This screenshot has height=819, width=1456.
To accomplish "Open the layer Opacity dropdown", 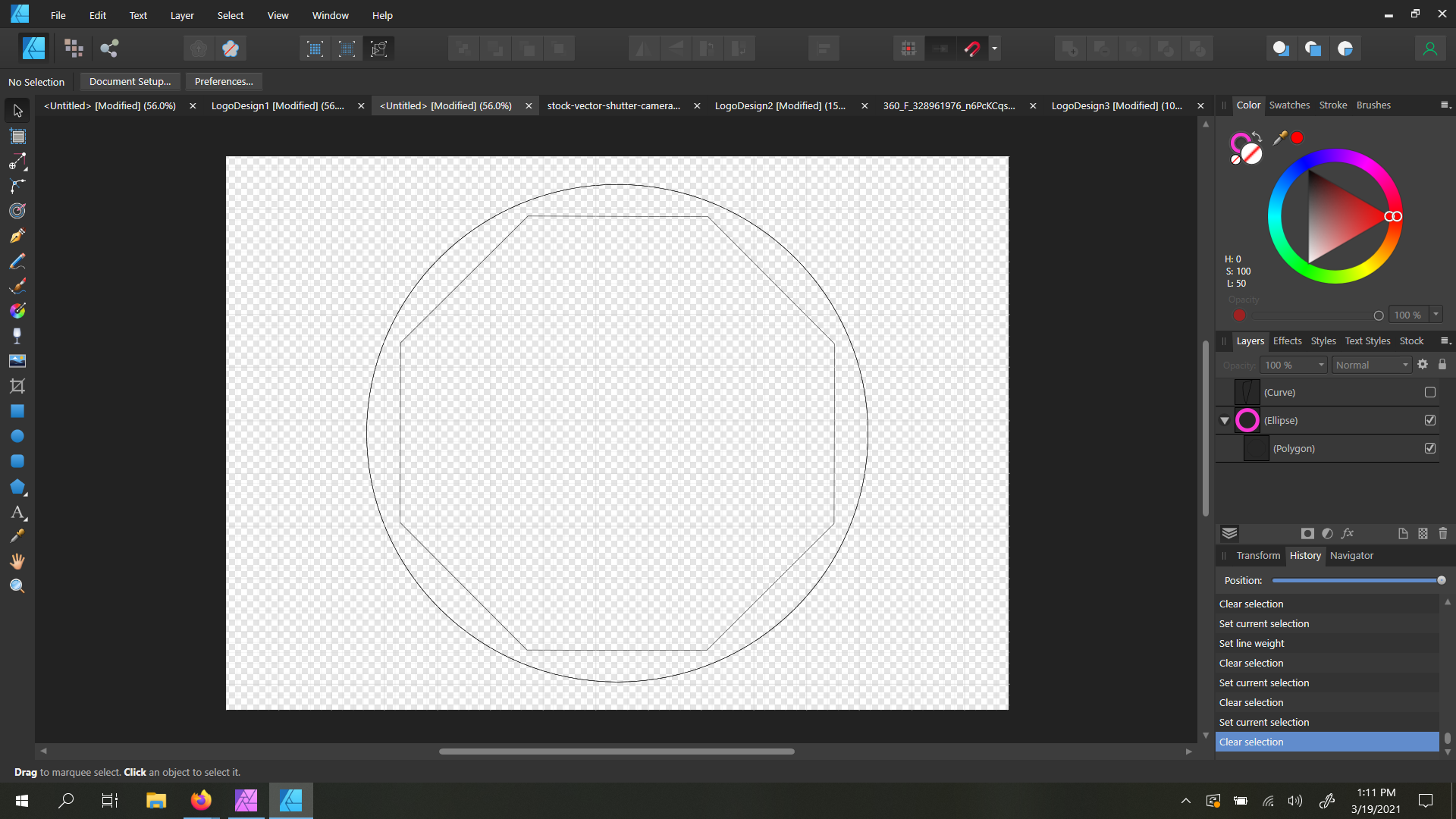I will click(1293, 365).
